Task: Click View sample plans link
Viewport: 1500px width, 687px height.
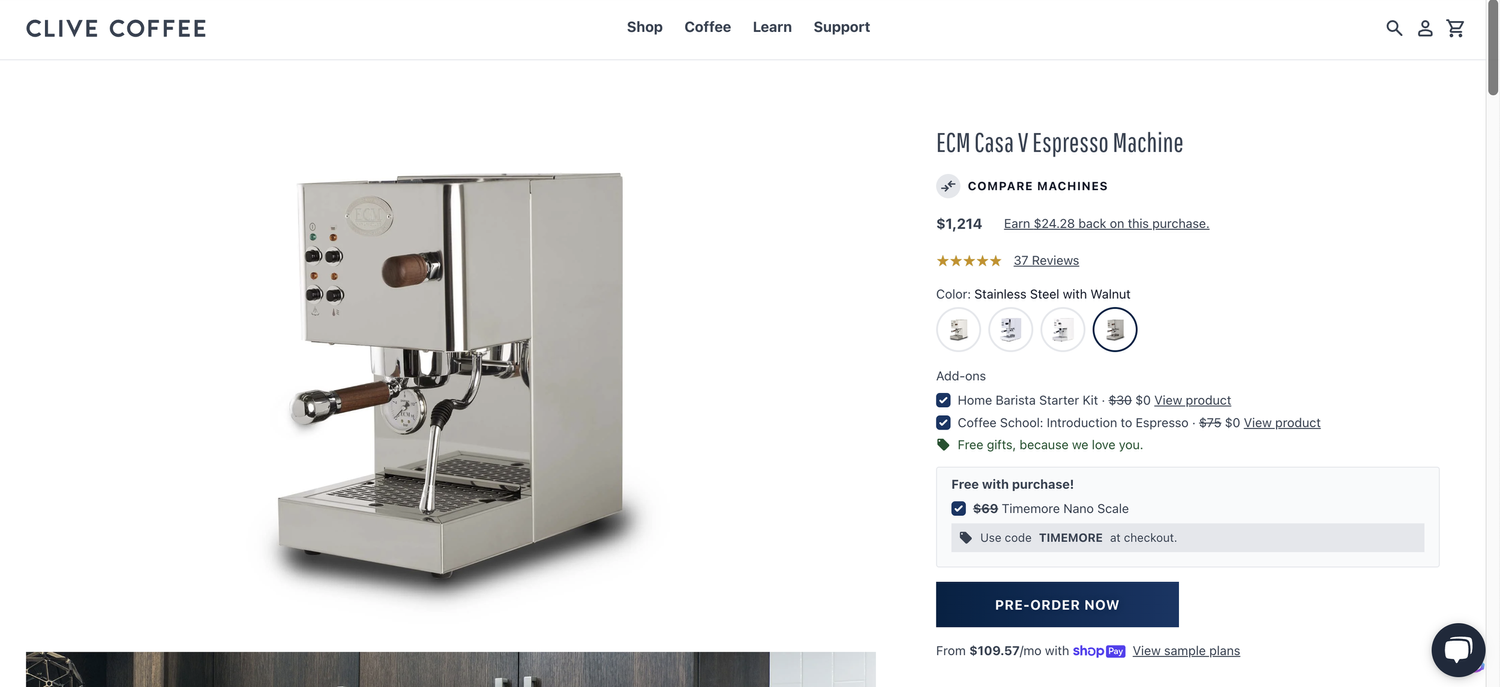Action: click(x=1186, y=651)
